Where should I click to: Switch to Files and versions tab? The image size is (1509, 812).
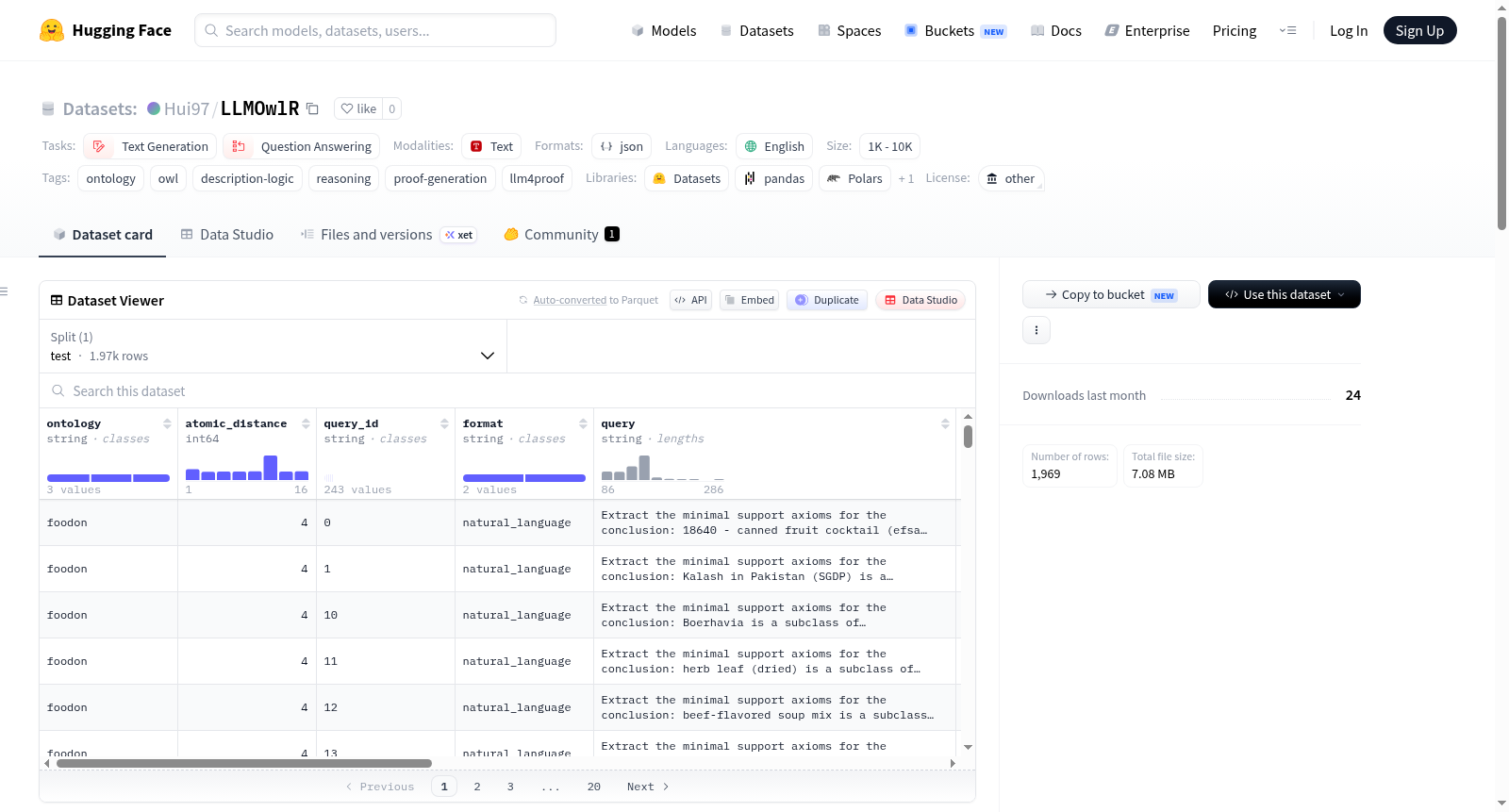click(x=389, y=235)
